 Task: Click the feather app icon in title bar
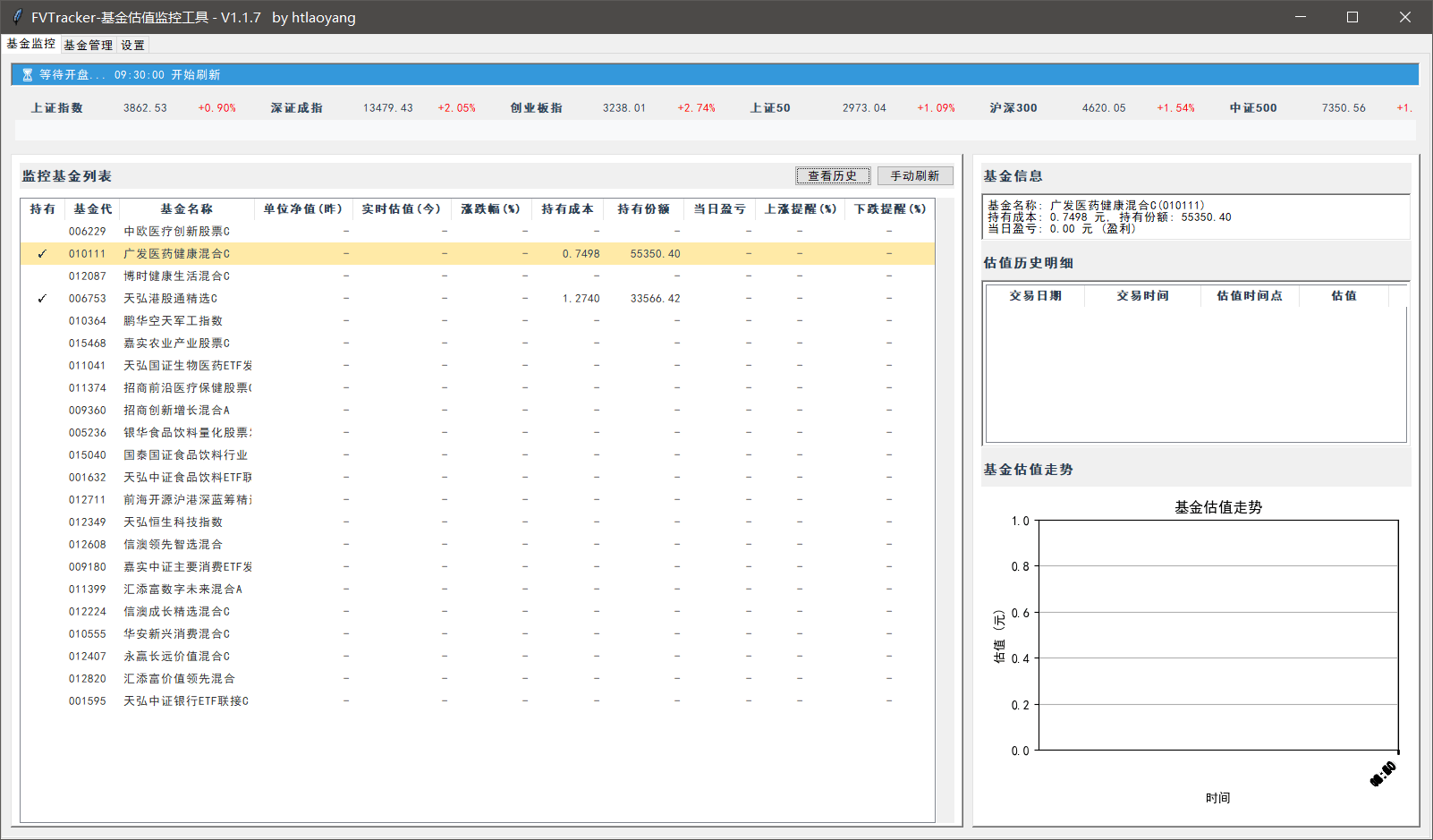[16, 17]
